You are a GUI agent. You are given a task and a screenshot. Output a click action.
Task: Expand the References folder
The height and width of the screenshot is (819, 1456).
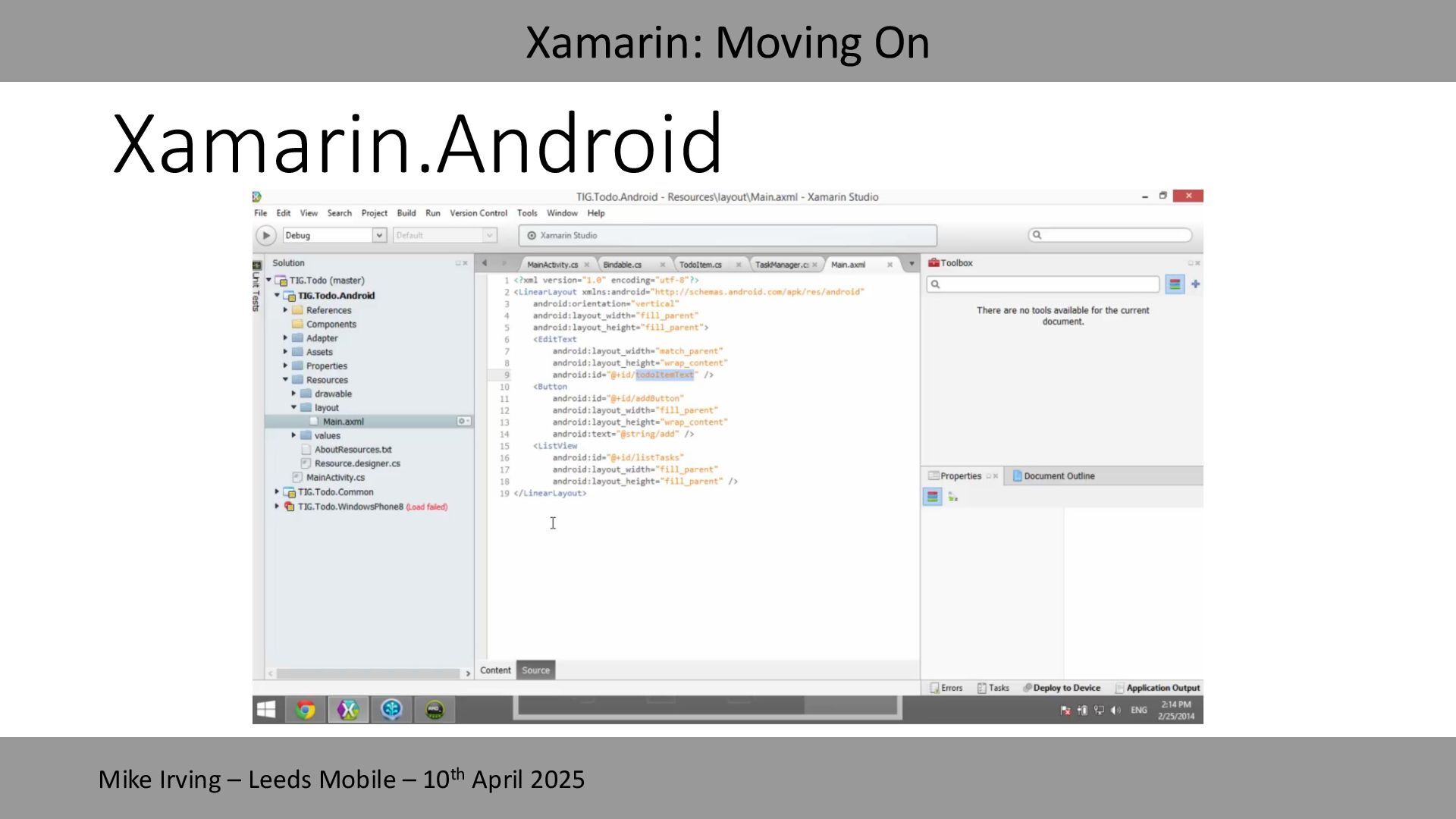coord(285,309)
